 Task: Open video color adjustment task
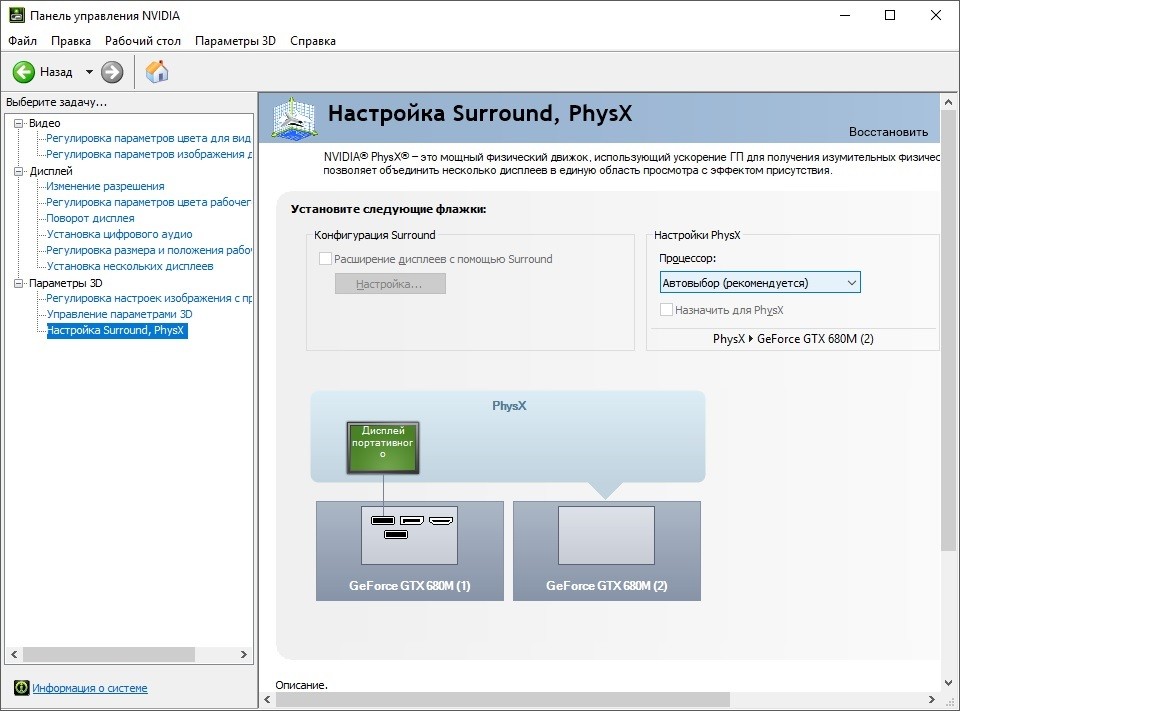pyautogui.click(x=148, y=138)
